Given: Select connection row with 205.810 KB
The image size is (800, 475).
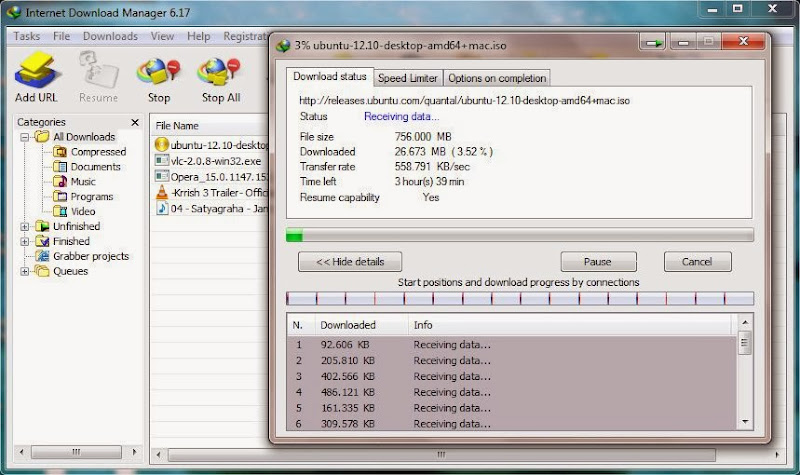Looking at the screenshot, I should 512,361.
